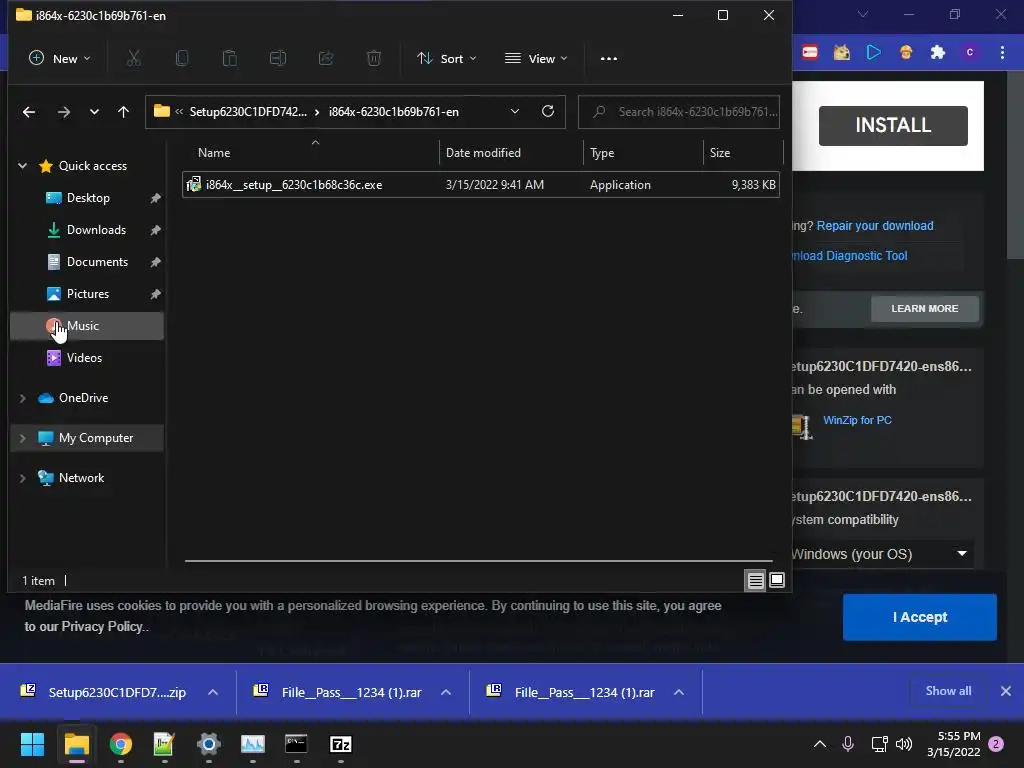Click WinZip for PC link
This screenshot has height=768, width=1024.
click(x=857, y=421)
